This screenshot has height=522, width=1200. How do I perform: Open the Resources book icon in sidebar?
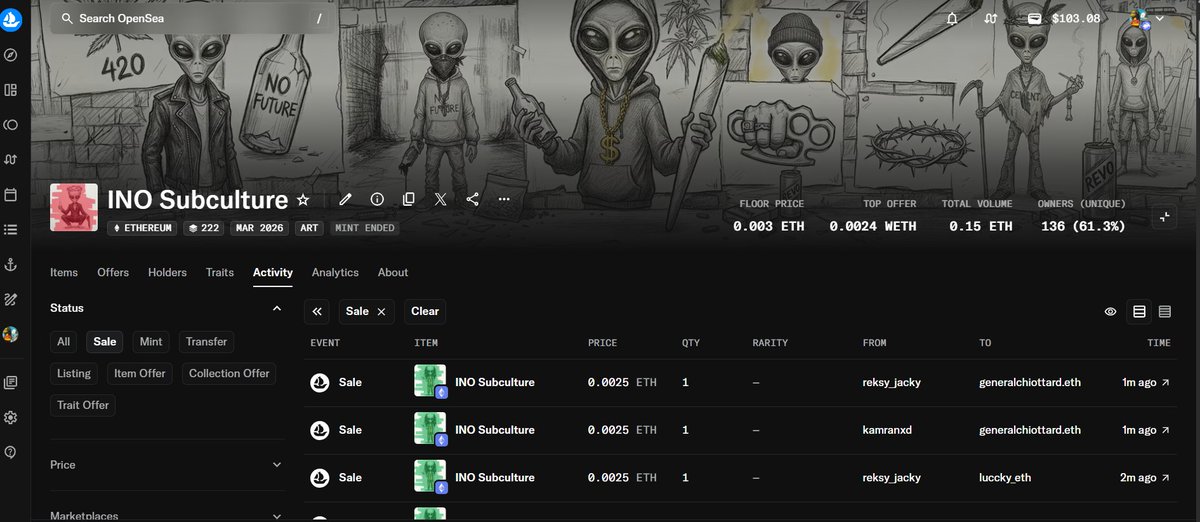point(10,382)
